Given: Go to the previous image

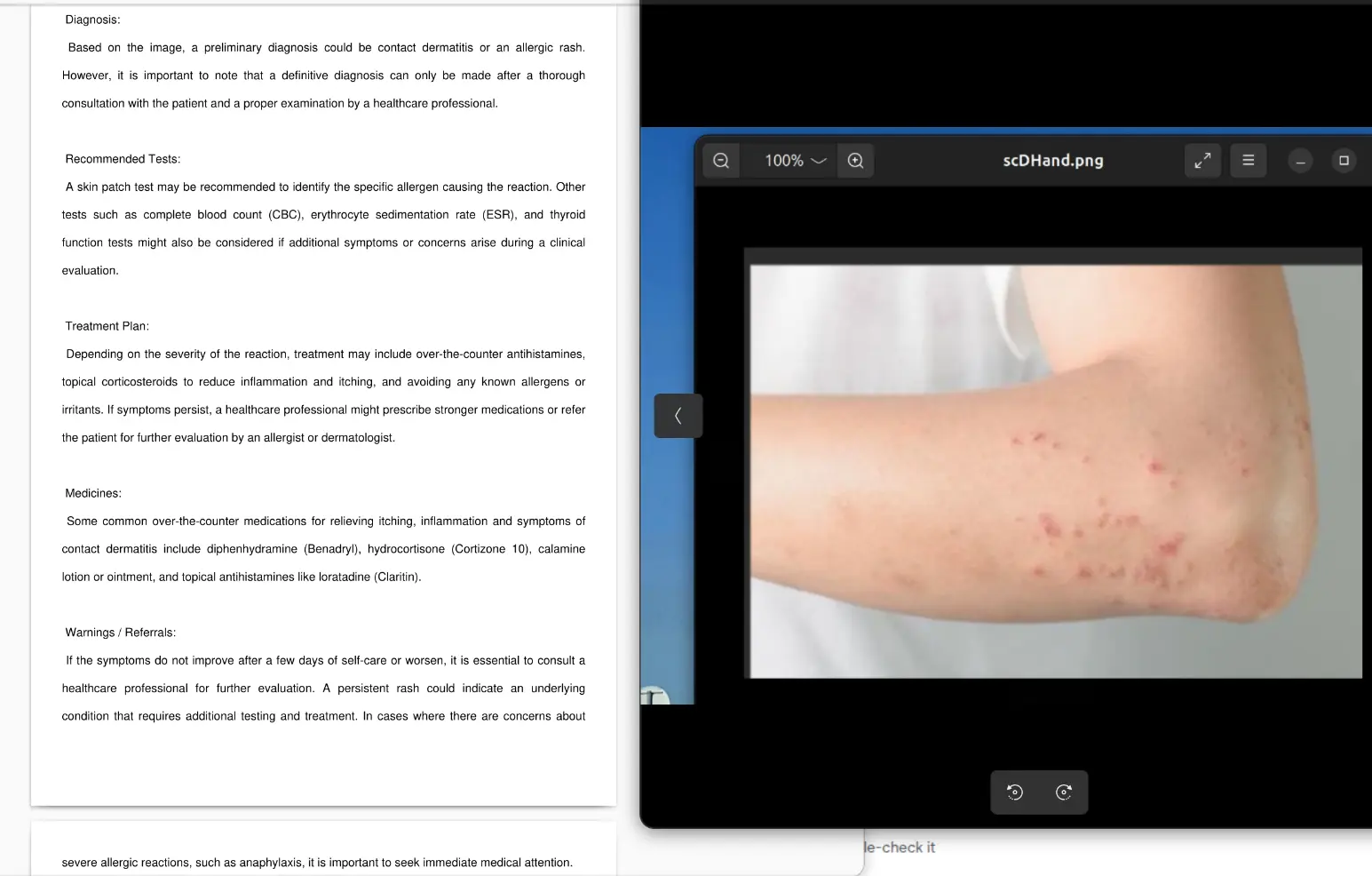Looking at the screenshot, I should [678, 416].
